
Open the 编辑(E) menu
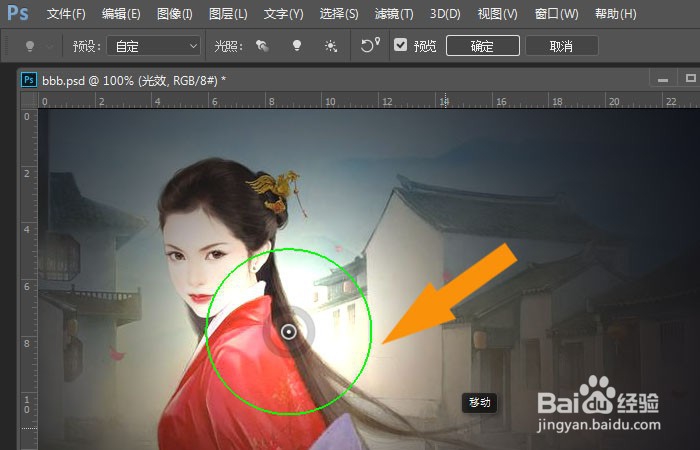coord(121,14)
